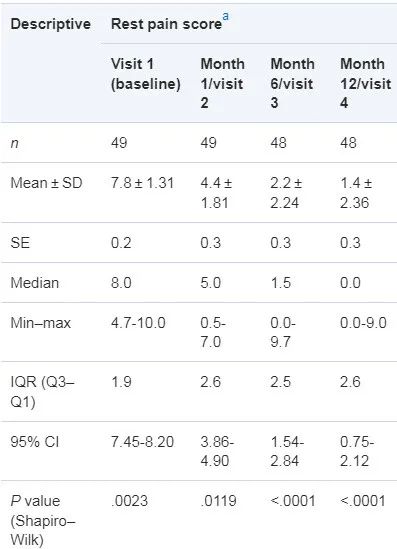397x549 pixels.
Task: Click baseline mean value 7.8 ± 1.31
Action: [x=142, y=183]
